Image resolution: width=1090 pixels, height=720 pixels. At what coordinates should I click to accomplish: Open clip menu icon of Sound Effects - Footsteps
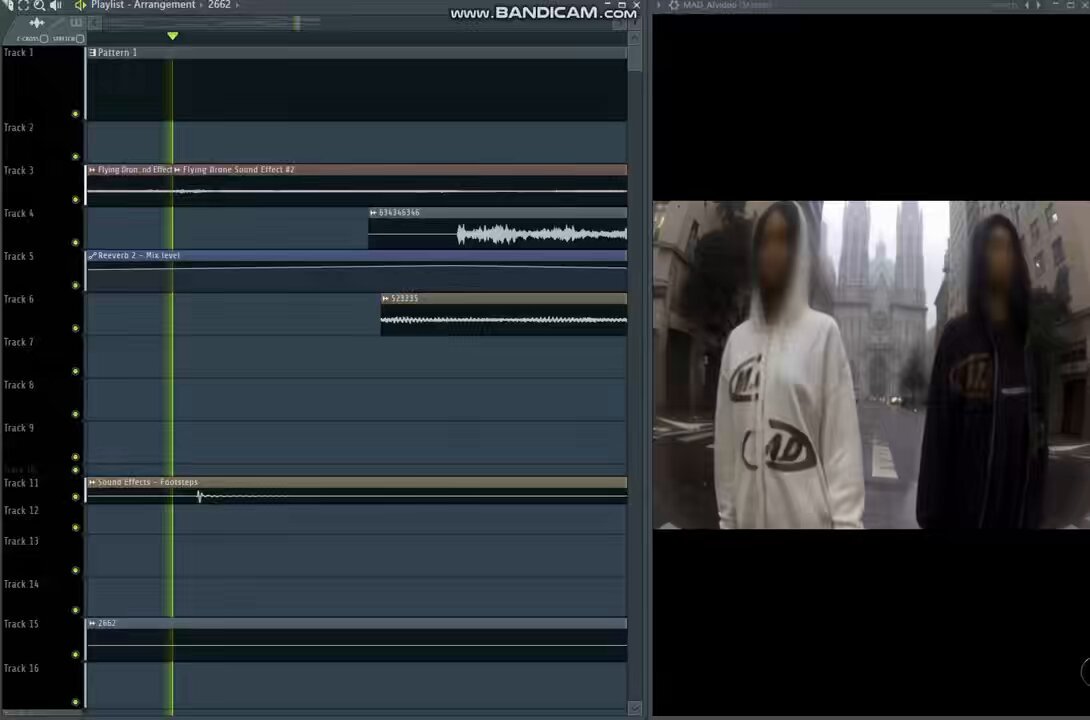pos(92,482)
